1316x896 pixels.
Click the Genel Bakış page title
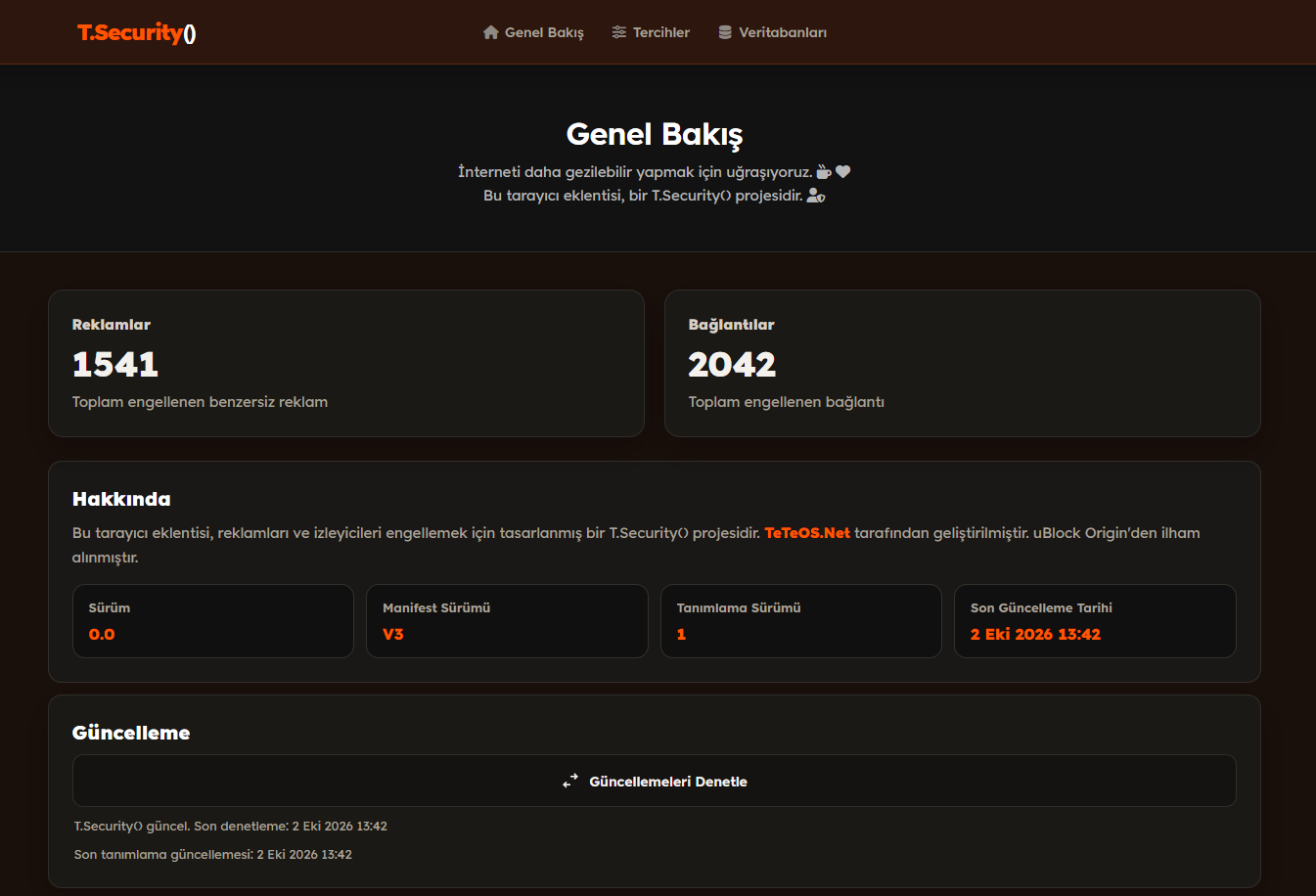coord(655,134)
